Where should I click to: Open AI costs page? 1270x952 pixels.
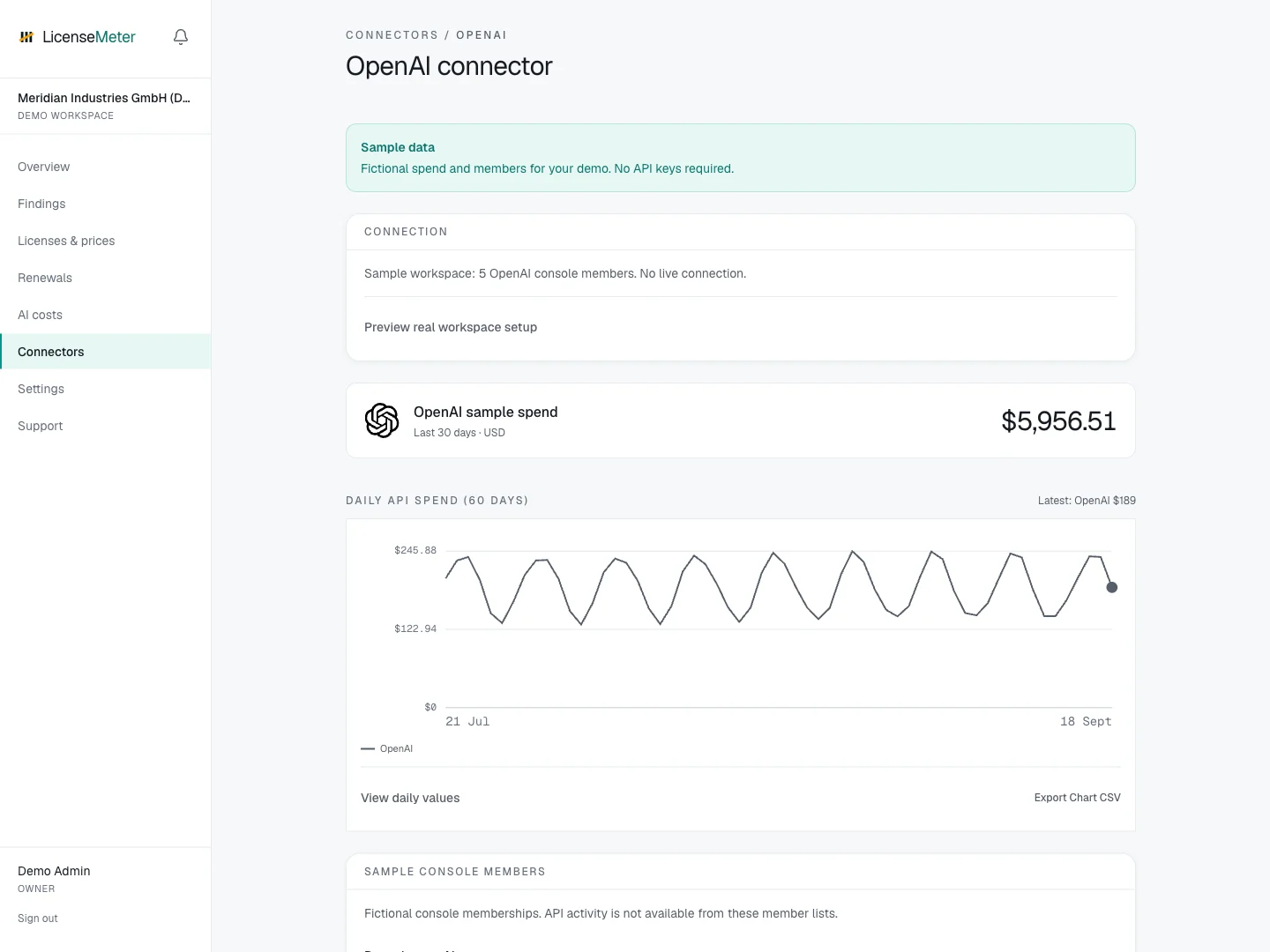coord(106,315)
